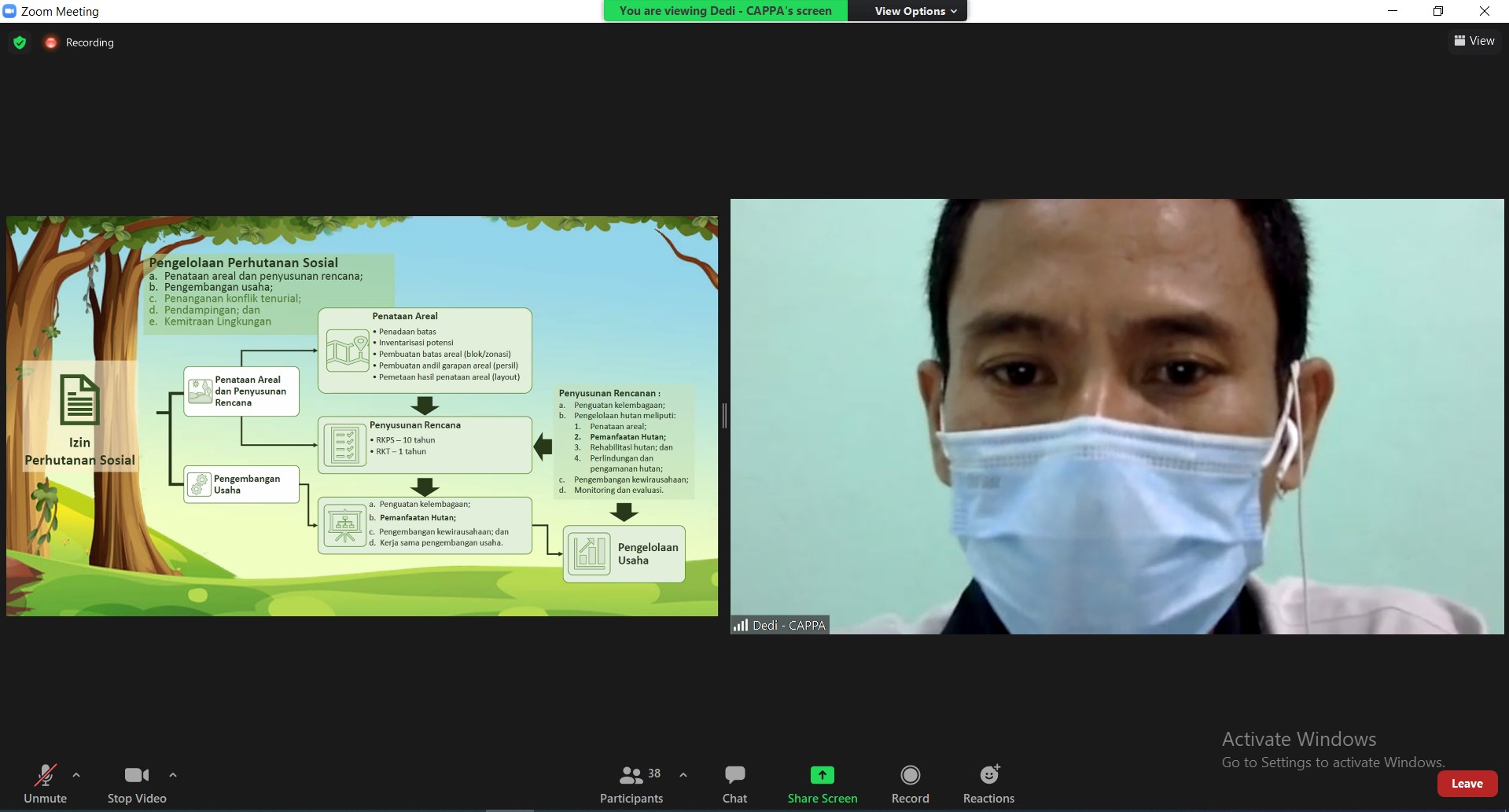Open the Participants panel
Screen dimensions: 1509x812
pos(631,784)
